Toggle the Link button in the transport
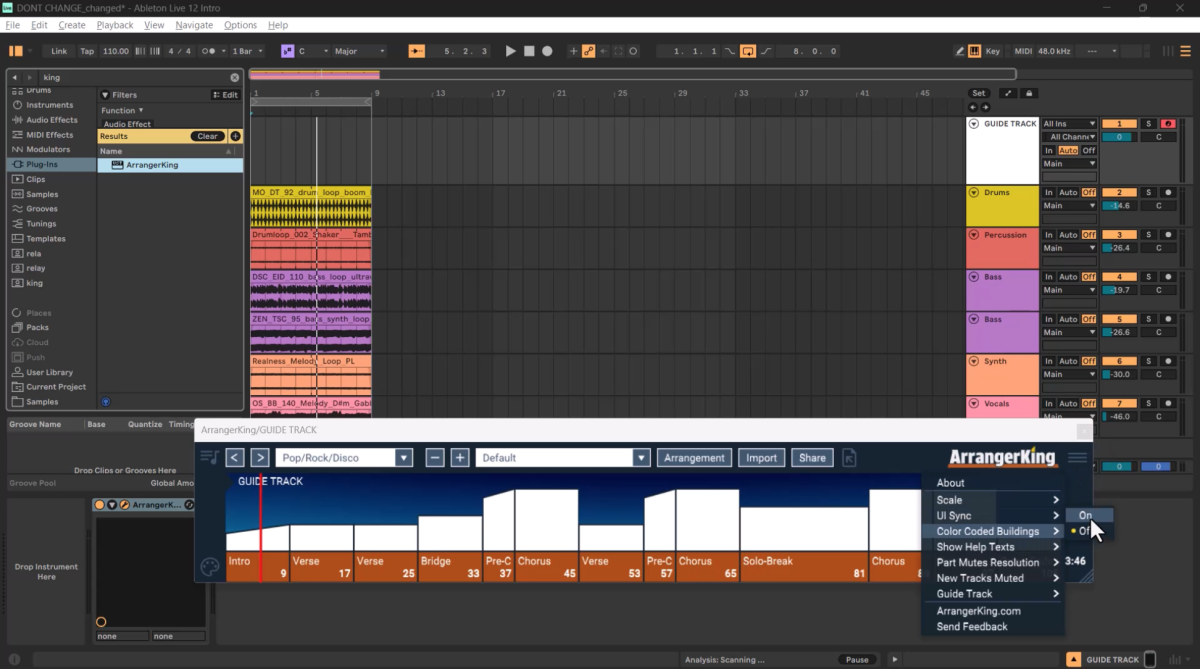 [x=60, y=51]
